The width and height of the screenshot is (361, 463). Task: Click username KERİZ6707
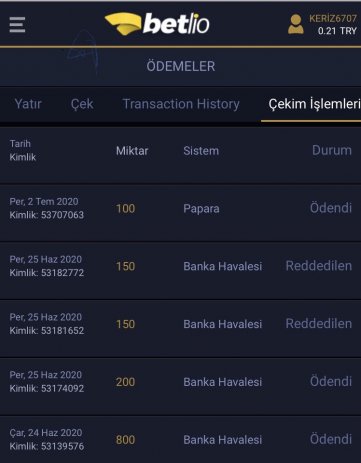pos(333,18)
